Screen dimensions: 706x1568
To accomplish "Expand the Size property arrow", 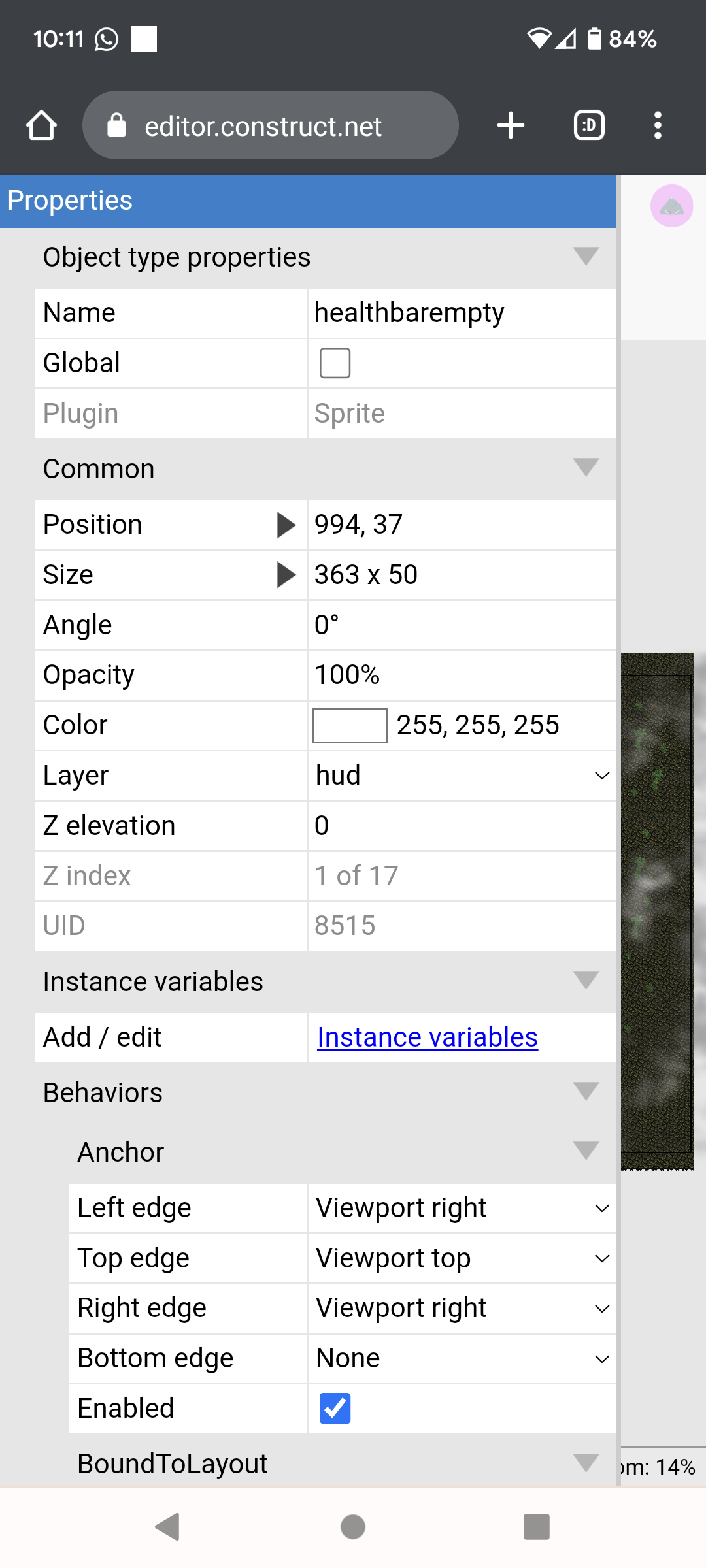I will [286, 575].
